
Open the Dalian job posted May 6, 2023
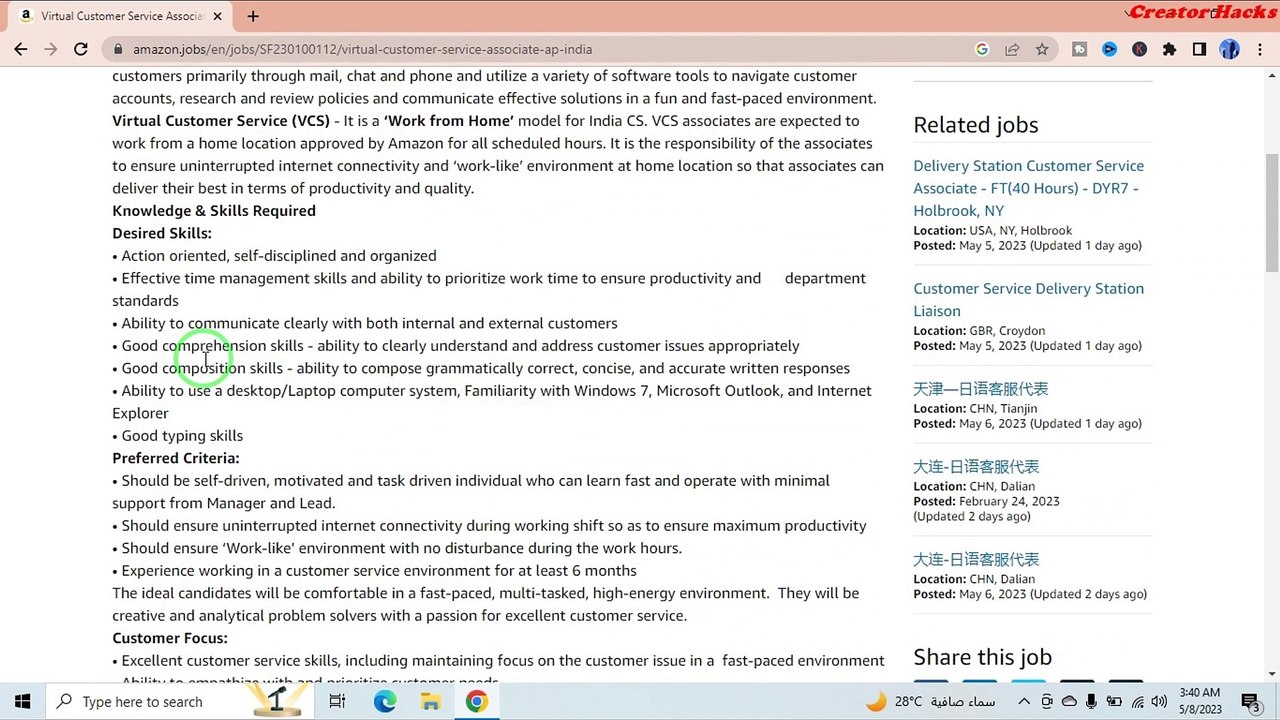coord(975,559)
